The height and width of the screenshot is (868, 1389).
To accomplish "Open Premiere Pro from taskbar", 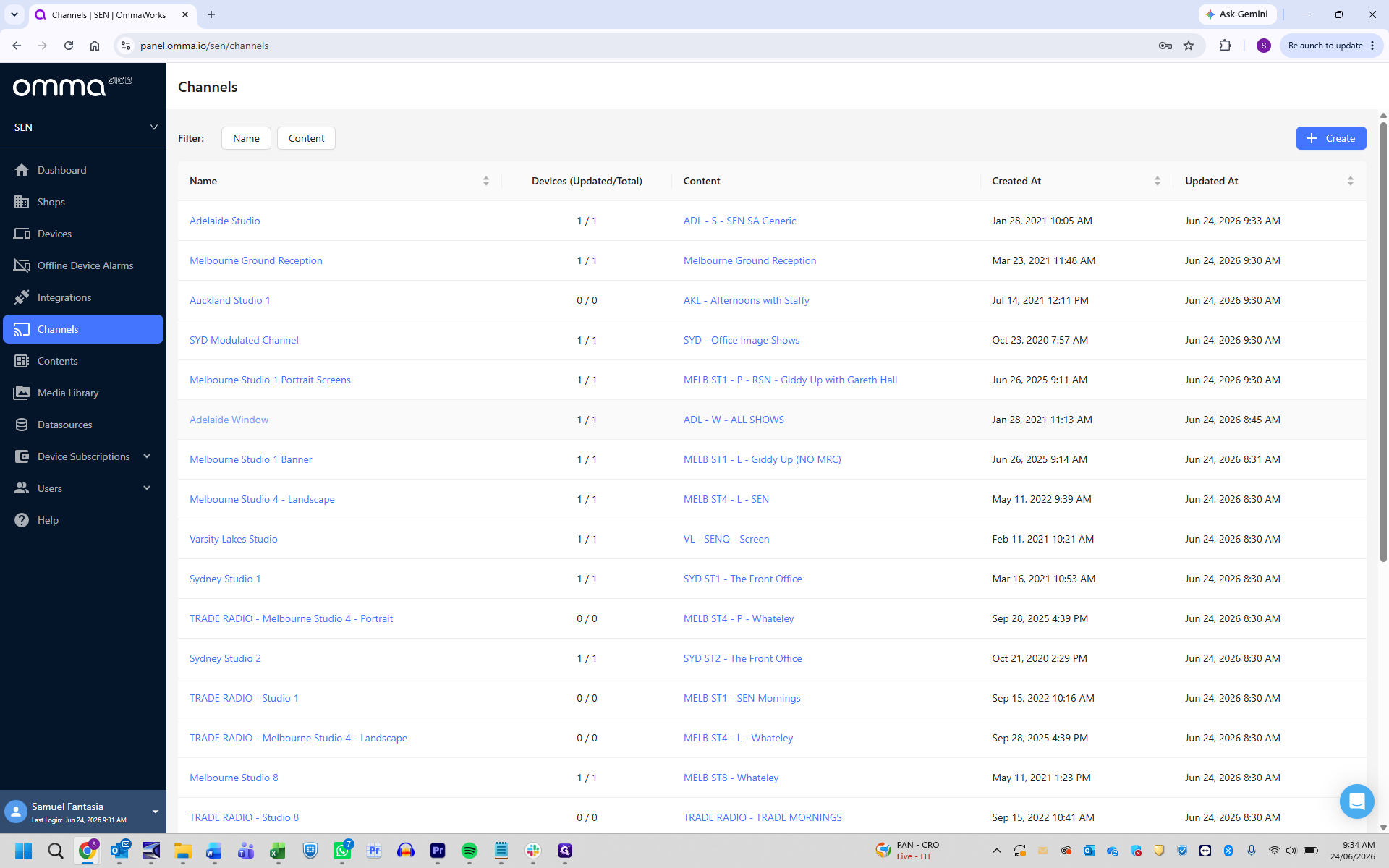I will coord(438,851).
